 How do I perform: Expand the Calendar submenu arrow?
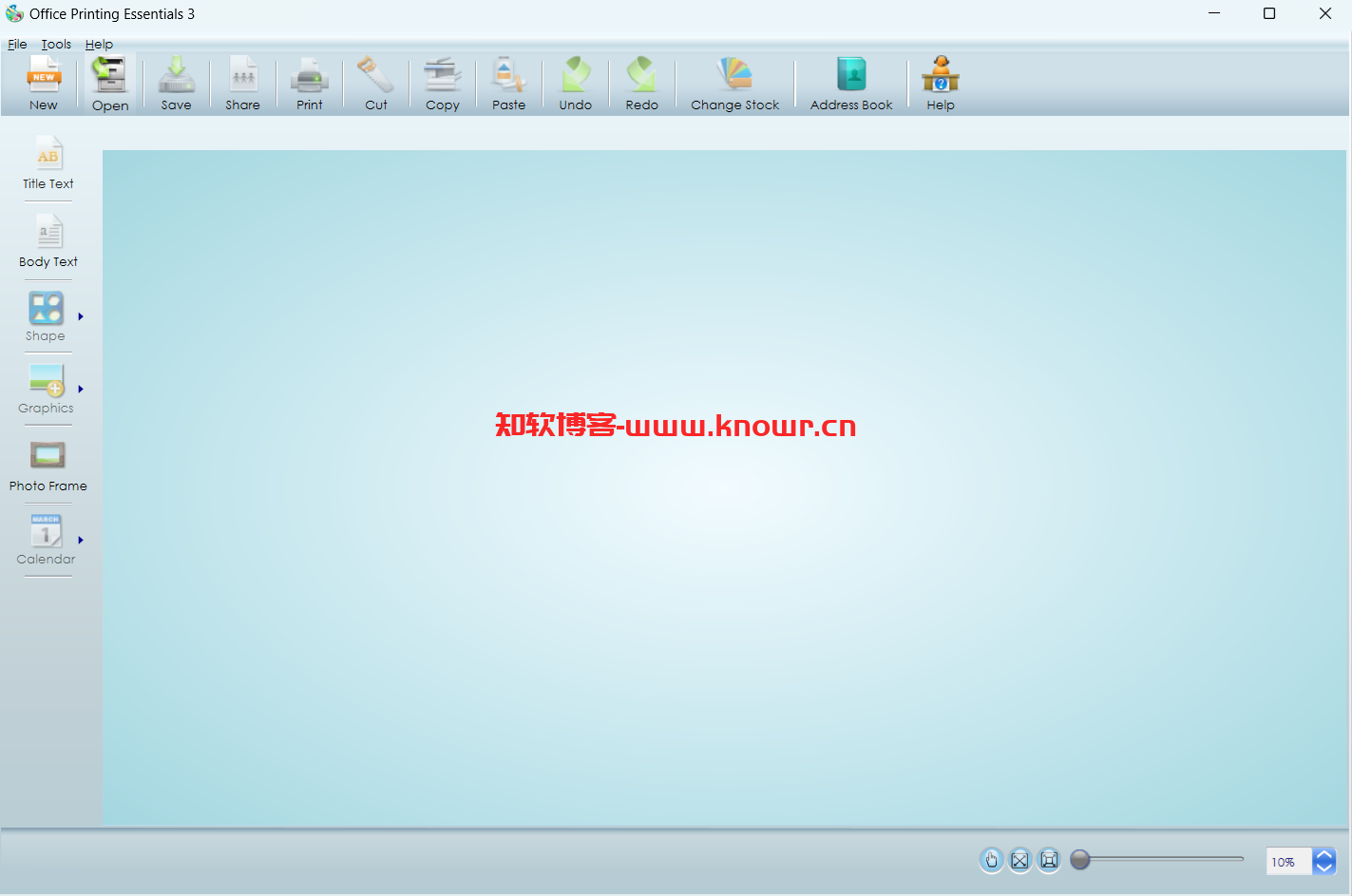tap(81, 540)
